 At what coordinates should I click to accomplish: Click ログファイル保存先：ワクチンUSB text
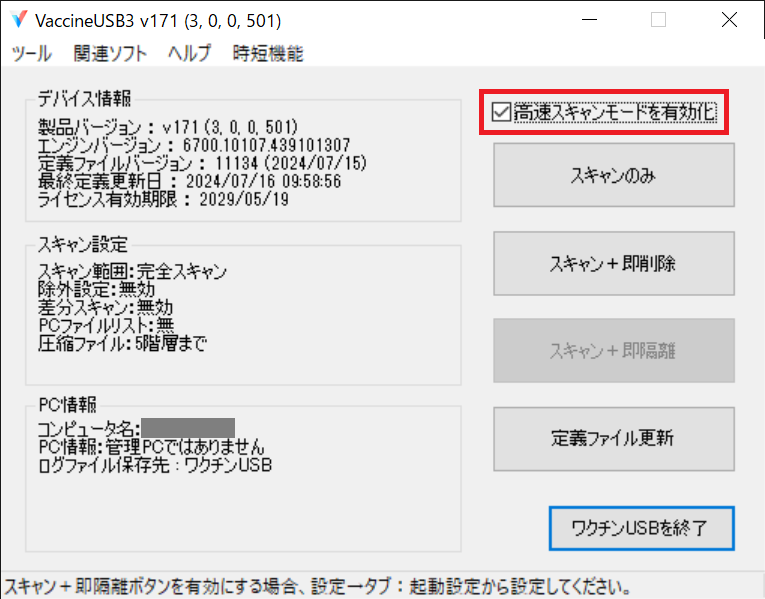coord(155,465)
